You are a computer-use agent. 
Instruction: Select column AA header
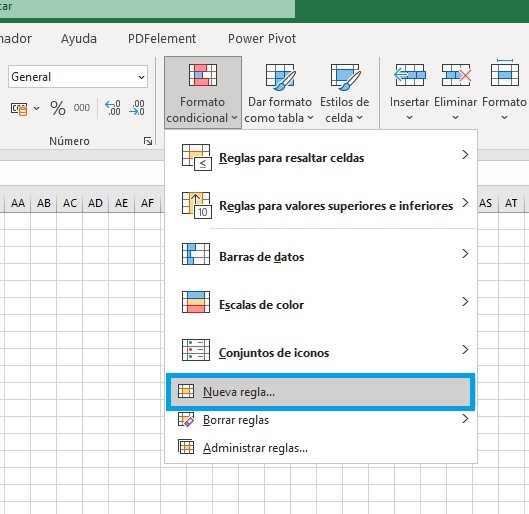point(18,203)
